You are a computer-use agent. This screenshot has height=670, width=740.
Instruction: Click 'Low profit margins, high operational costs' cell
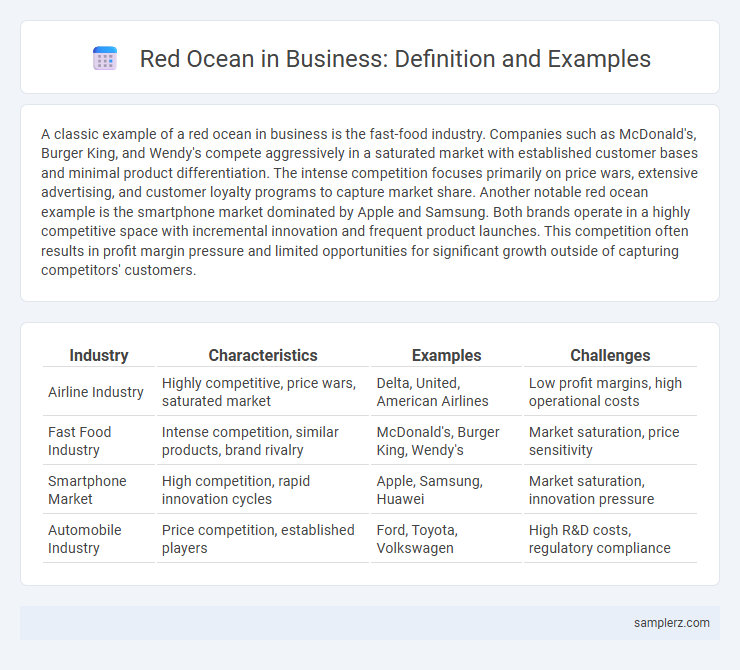tap(610, 392)
